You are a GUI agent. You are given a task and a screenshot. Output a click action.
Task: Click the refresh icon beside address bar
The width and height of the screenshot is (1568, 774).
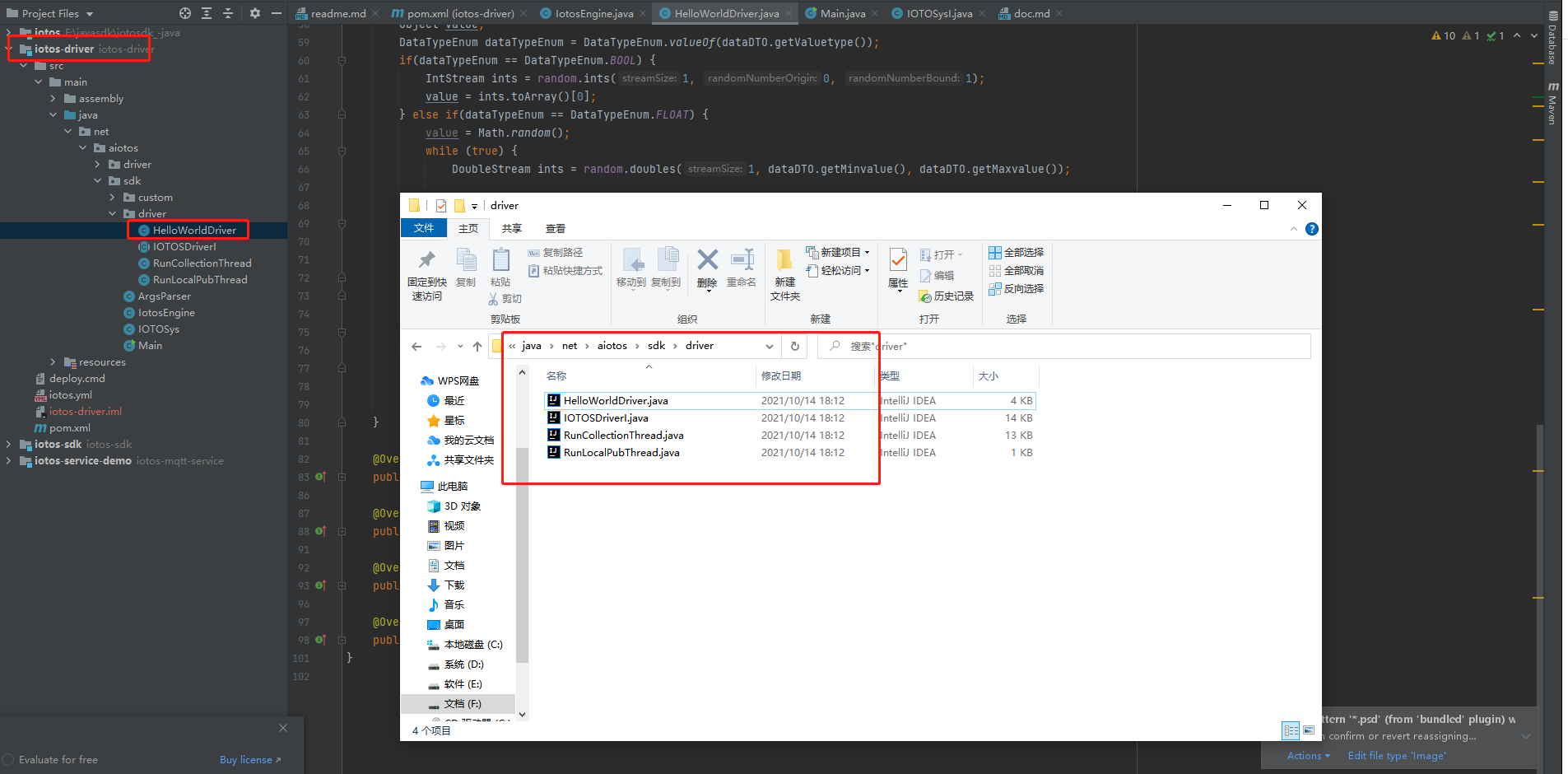pos(795,347)
